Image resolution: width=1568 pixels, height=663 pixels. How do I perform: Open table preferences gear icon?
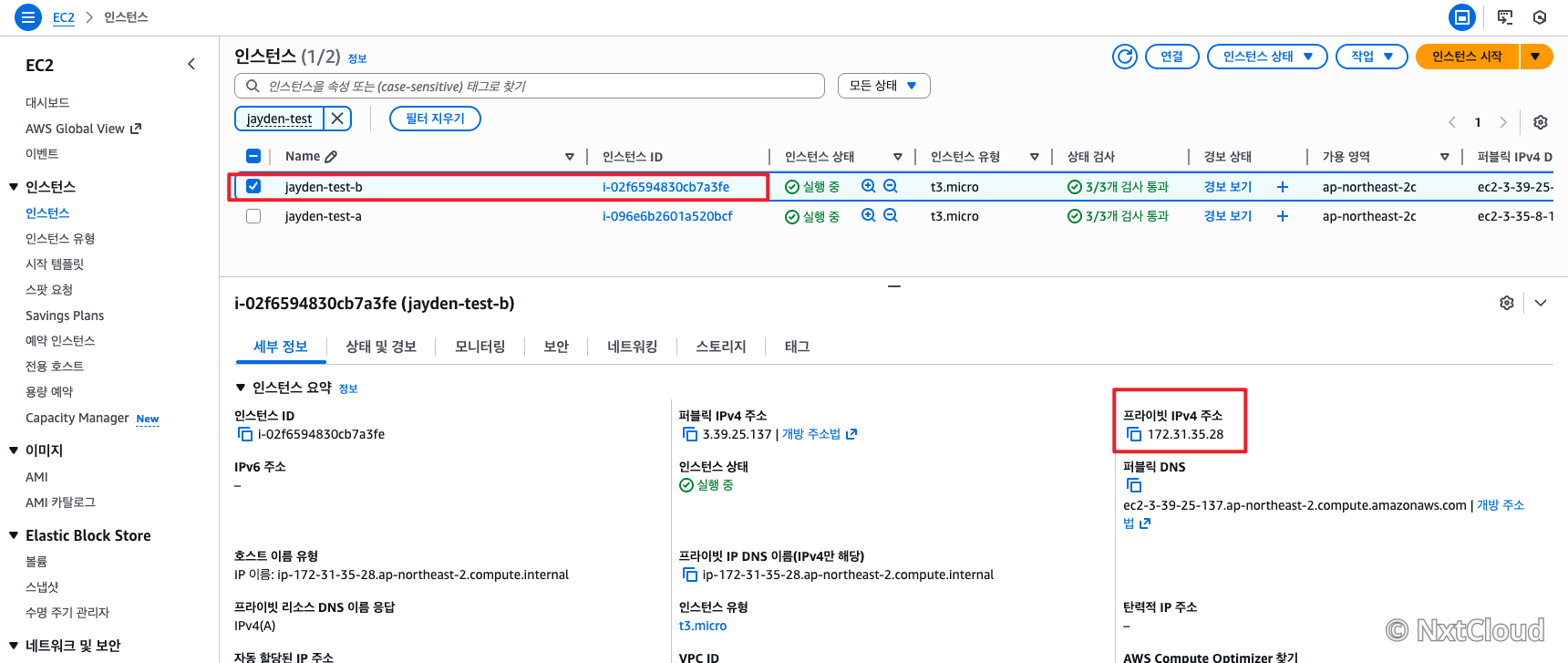click(x=1541, y=122)
